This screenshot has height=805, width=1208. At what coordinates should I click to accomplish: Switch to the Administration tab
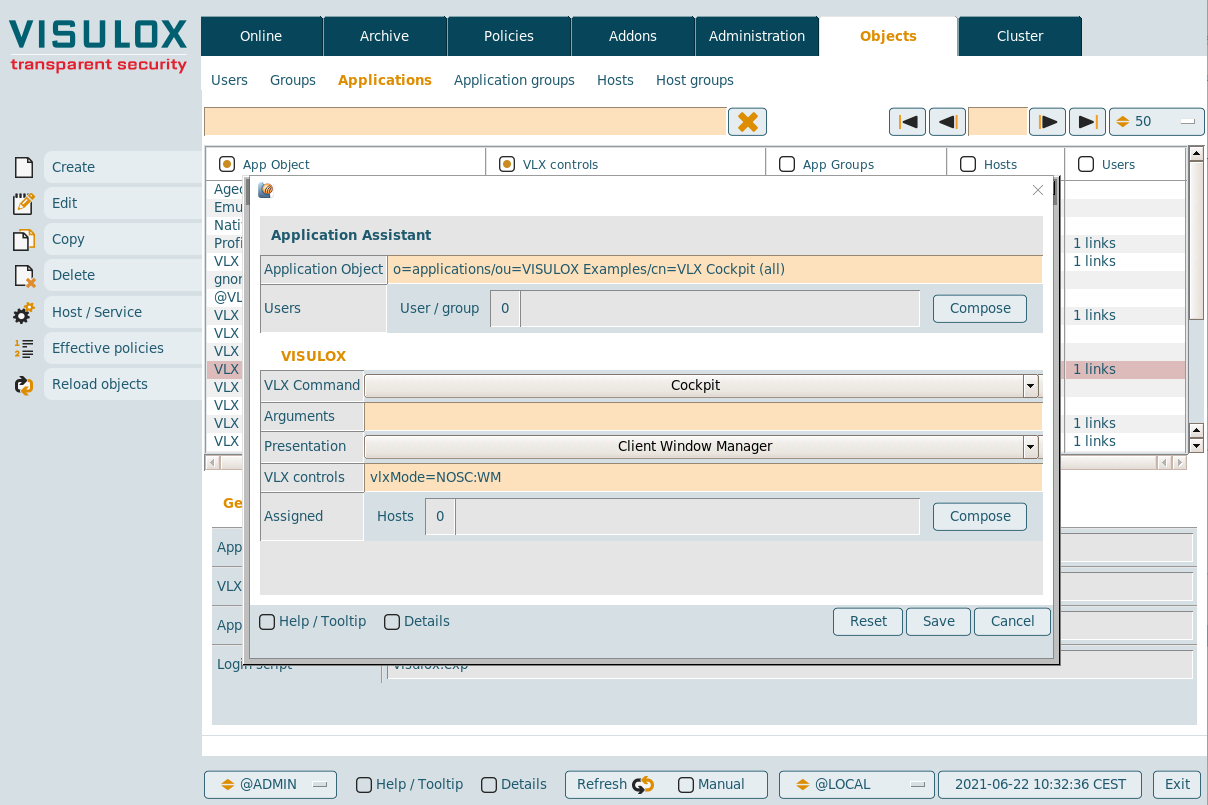756,36
